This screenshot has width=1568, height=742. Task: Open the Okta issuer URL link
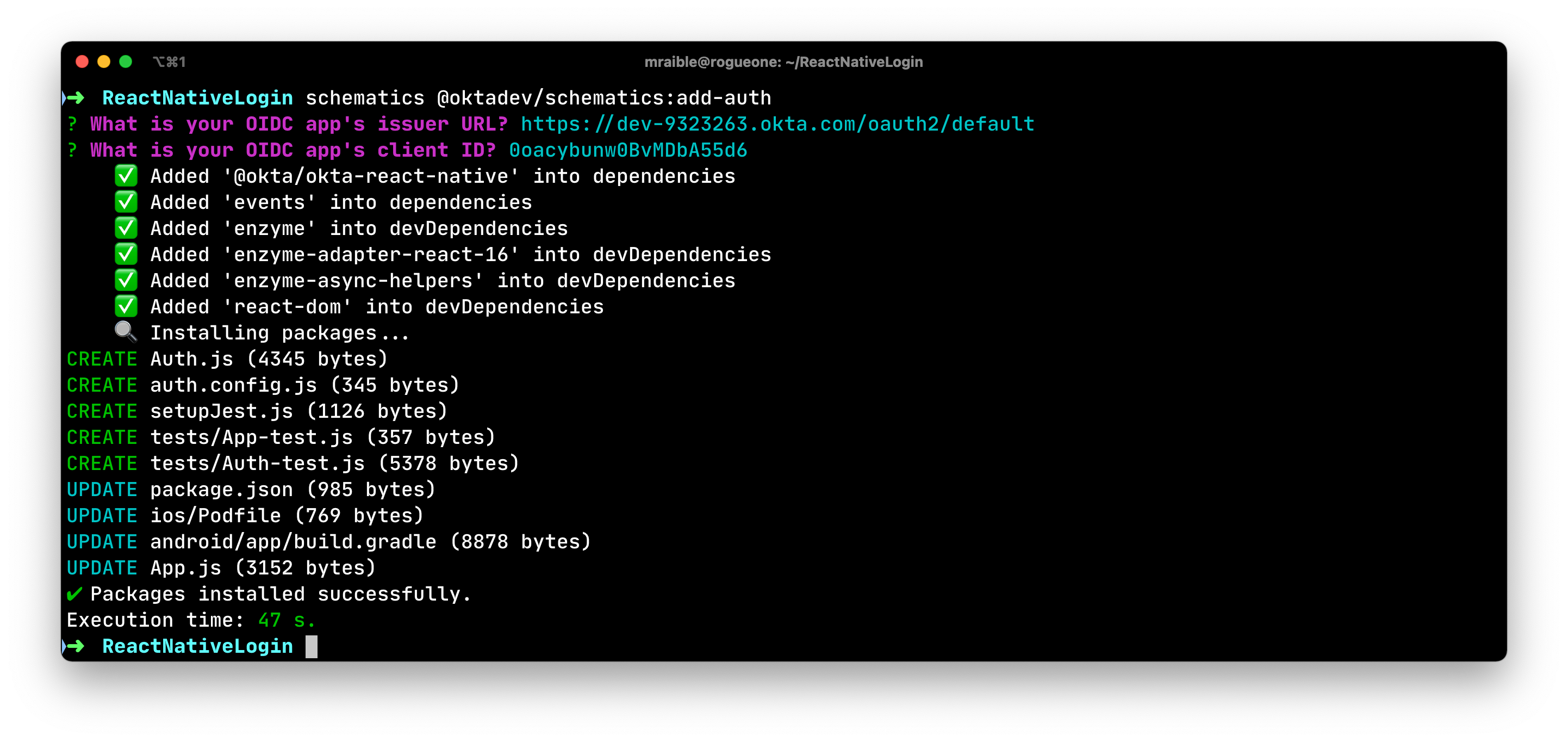coord(777,124)
